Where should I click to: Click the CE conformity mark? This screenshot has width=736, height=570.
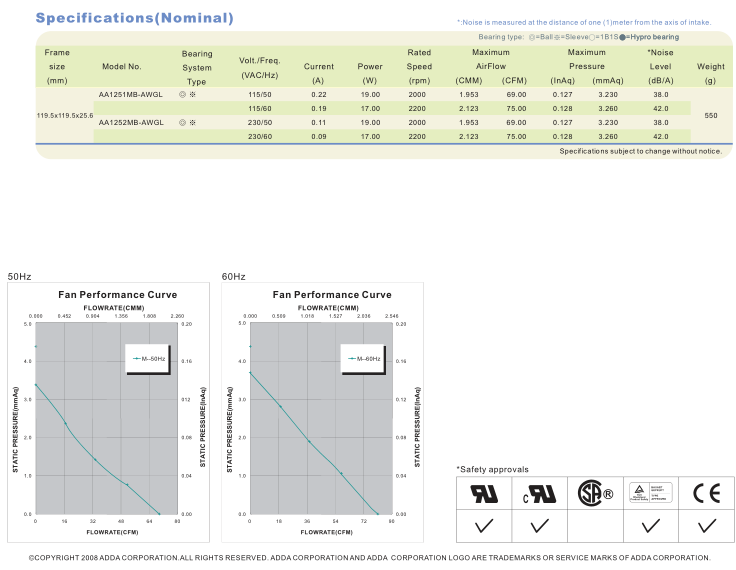pyautogui.click(x=706, y=493)
